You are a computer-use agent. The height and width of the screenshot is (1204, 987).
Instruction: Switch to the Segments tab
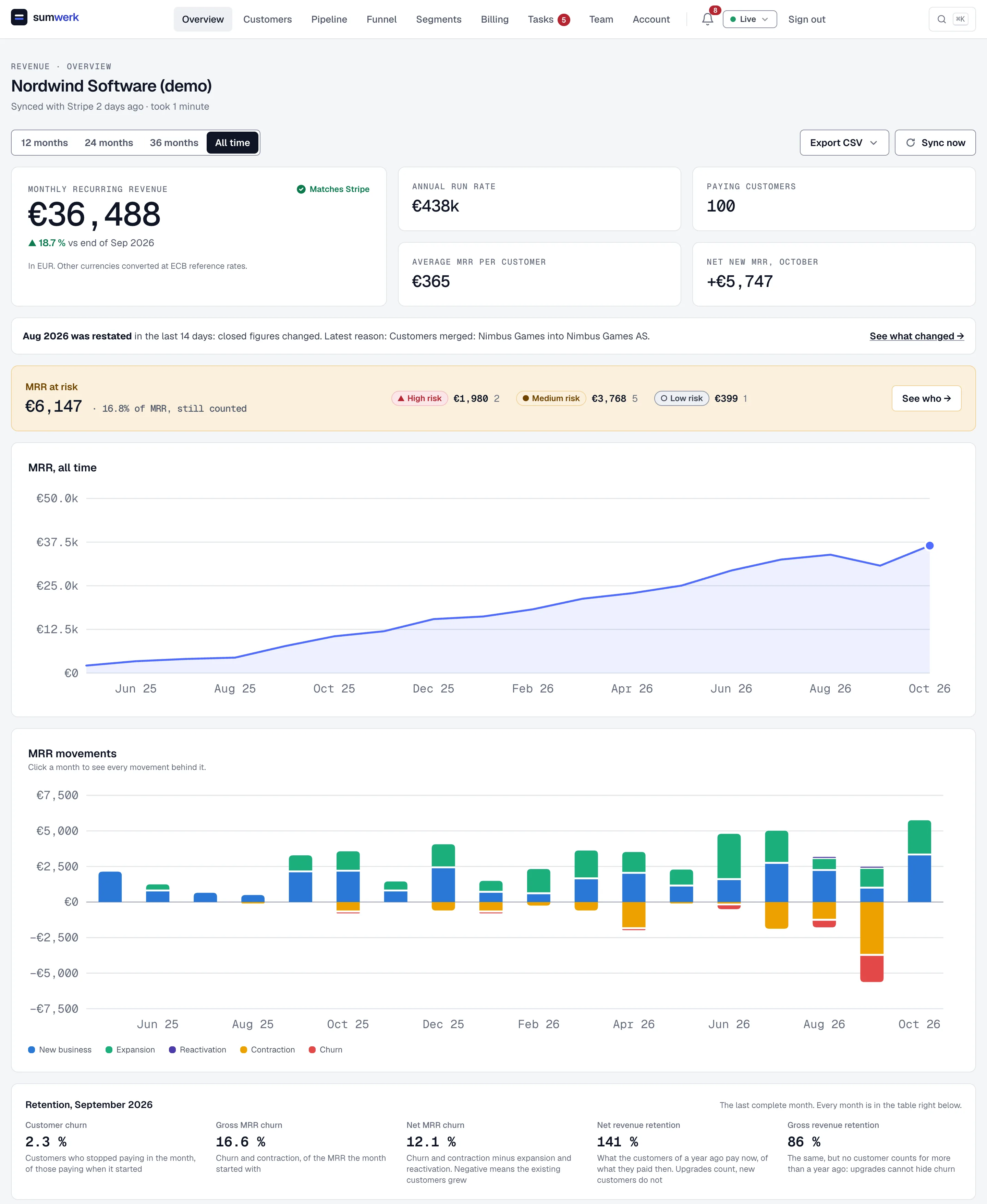pos(438,19)
